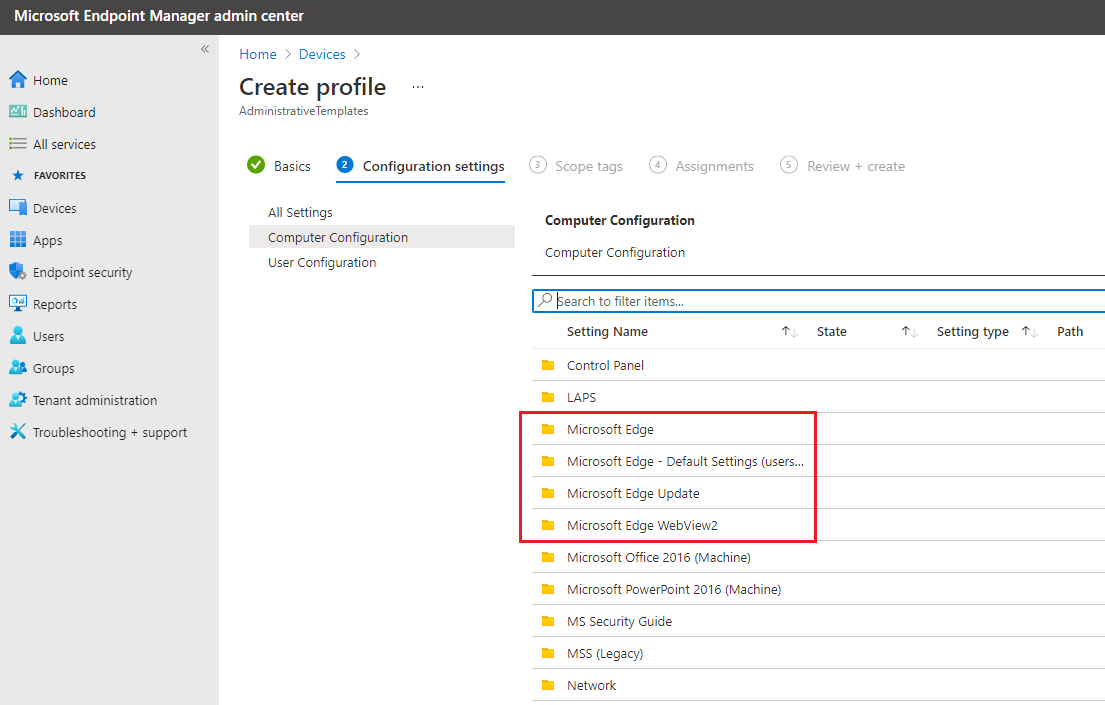Open the MS Security Guide folder icon
1105x705 pixels.
pos(548,621)
